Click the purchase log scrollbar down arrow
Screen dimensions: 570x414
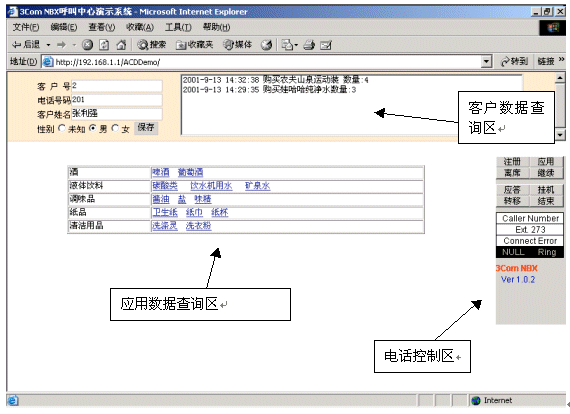[x=560, y=135]
